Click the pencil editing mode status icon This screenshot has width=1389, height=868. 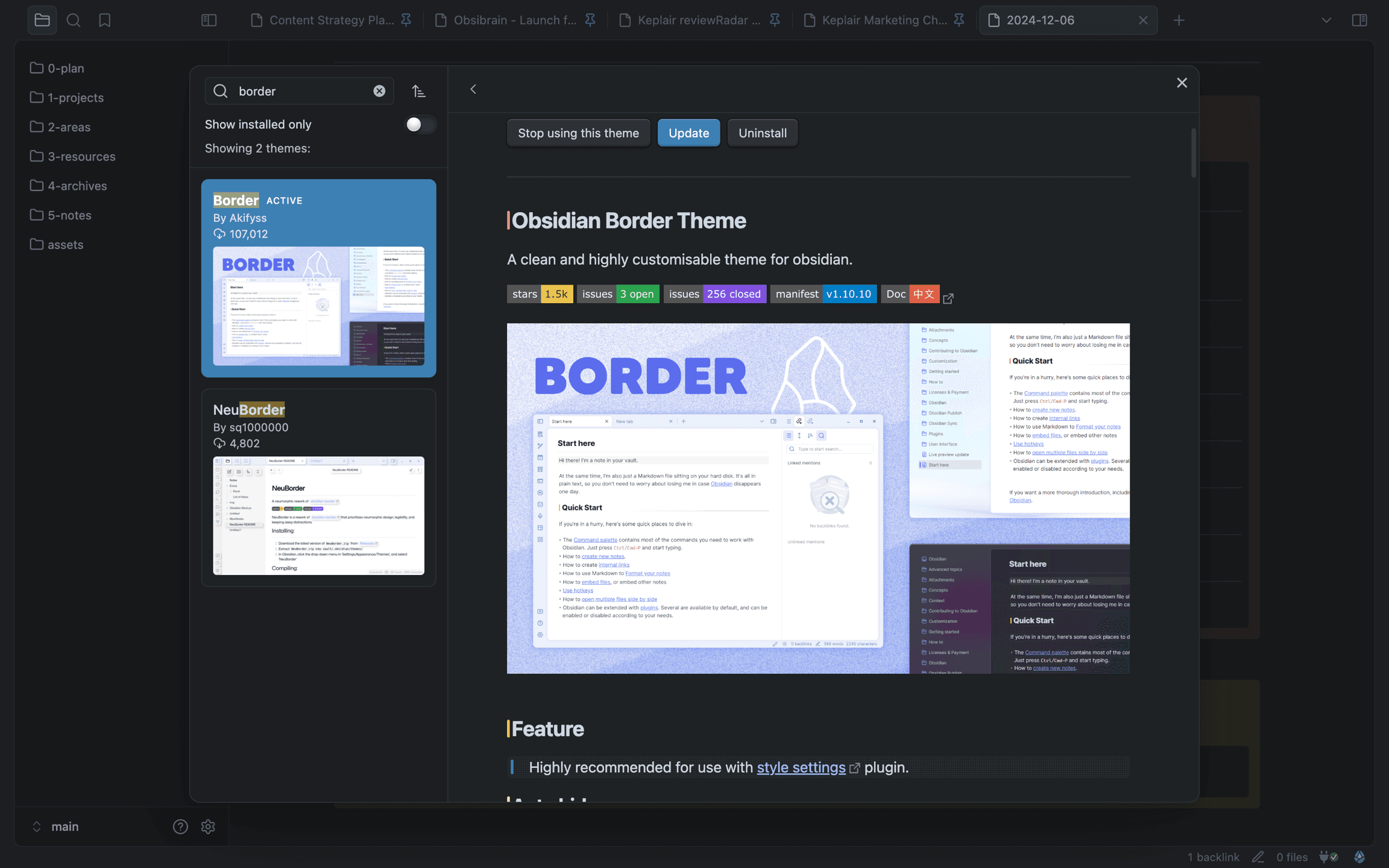point(1258,857)
